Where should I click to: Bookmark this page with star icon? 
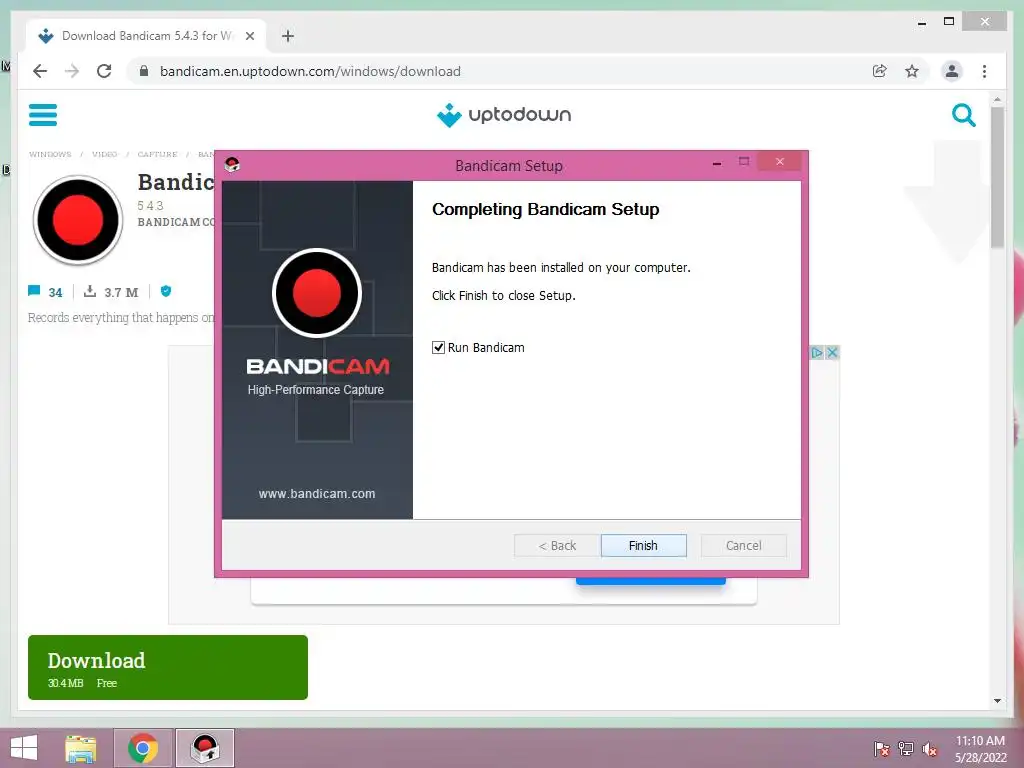click(912, 71)
